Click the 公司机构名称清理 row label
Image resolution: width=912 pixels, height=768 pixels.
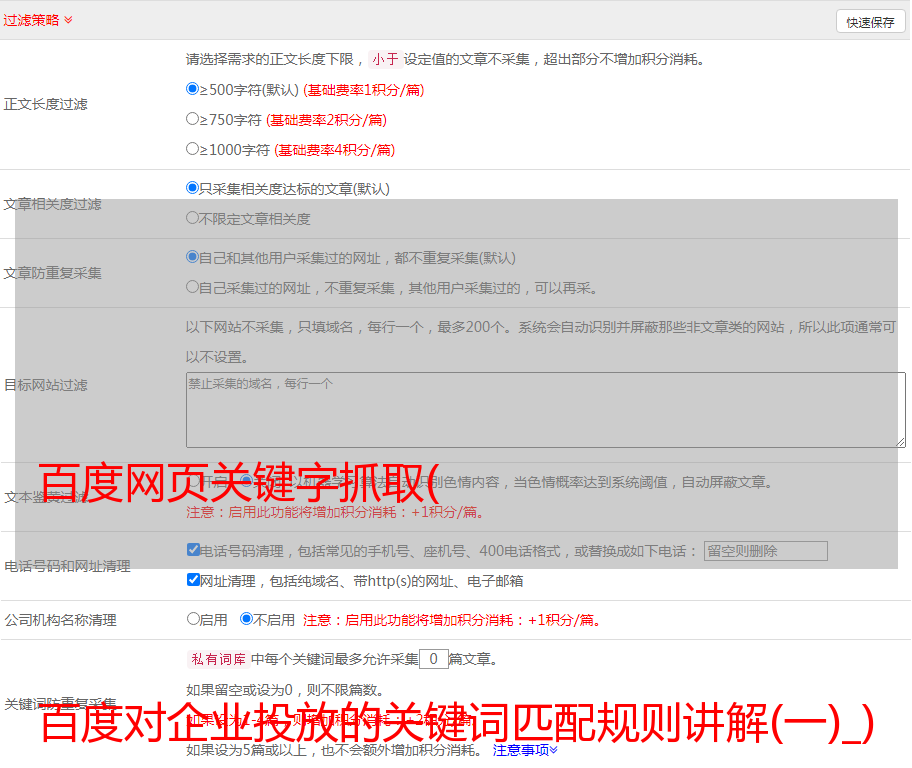pos(60,620)
